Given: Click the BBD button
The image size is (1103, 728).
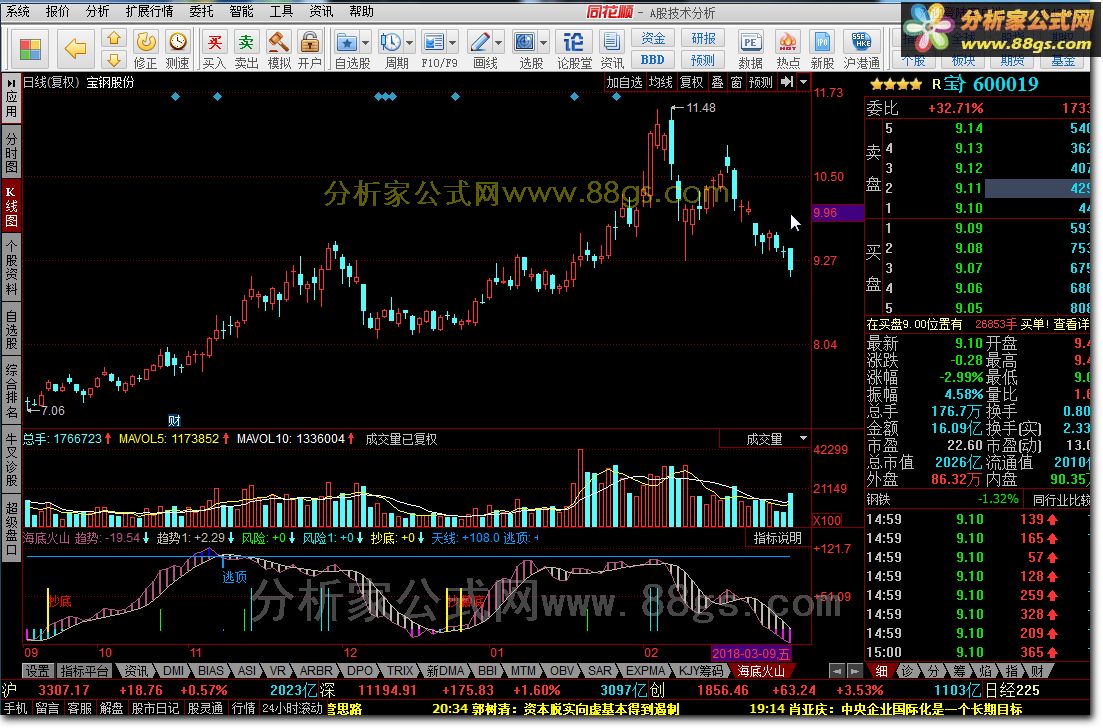Looking at the screenshot, I should 653,60.
